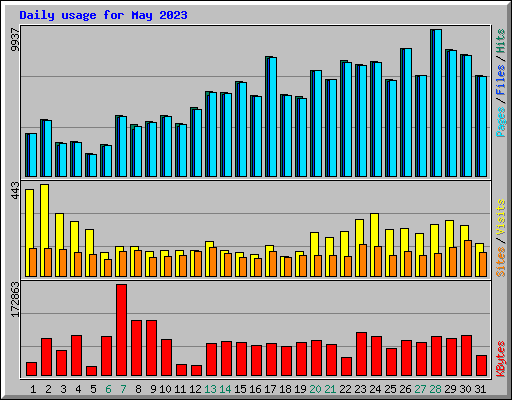The image size is (512, 400).
Task: Click the "Sites" legend label
Action: [x=501, y=262]
